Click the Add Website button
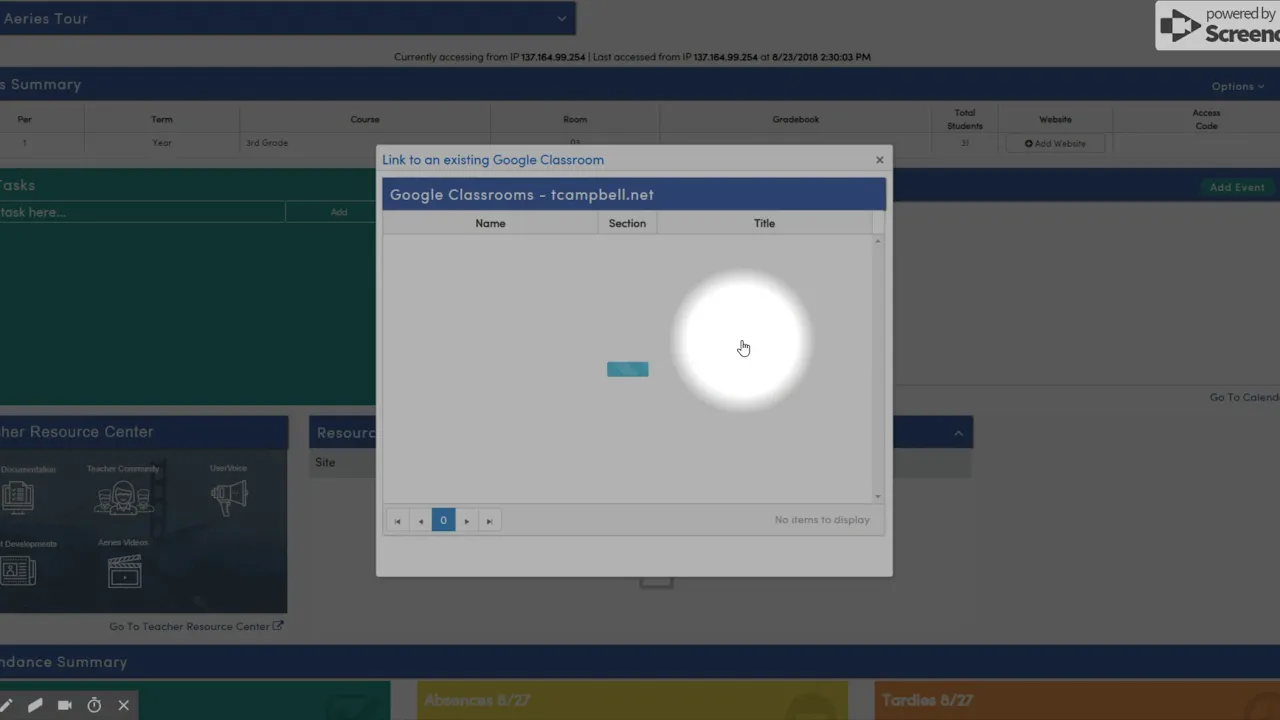Viewport: 1280px width, 720px height. [1055, 143]
